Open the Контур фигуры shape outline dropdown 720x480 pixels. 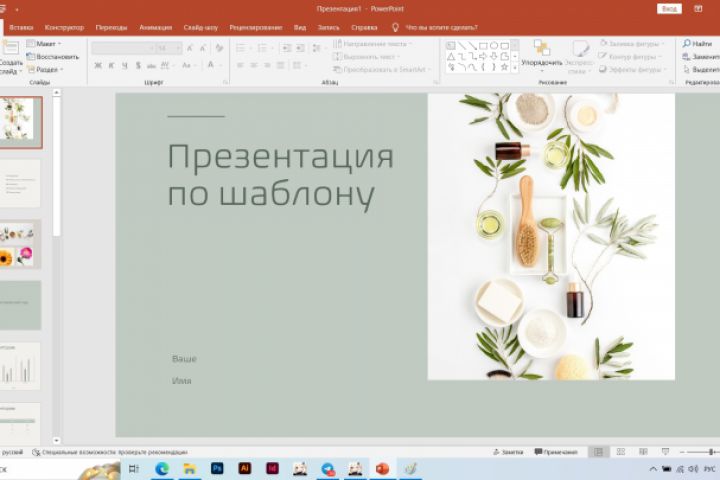(630, 56)
